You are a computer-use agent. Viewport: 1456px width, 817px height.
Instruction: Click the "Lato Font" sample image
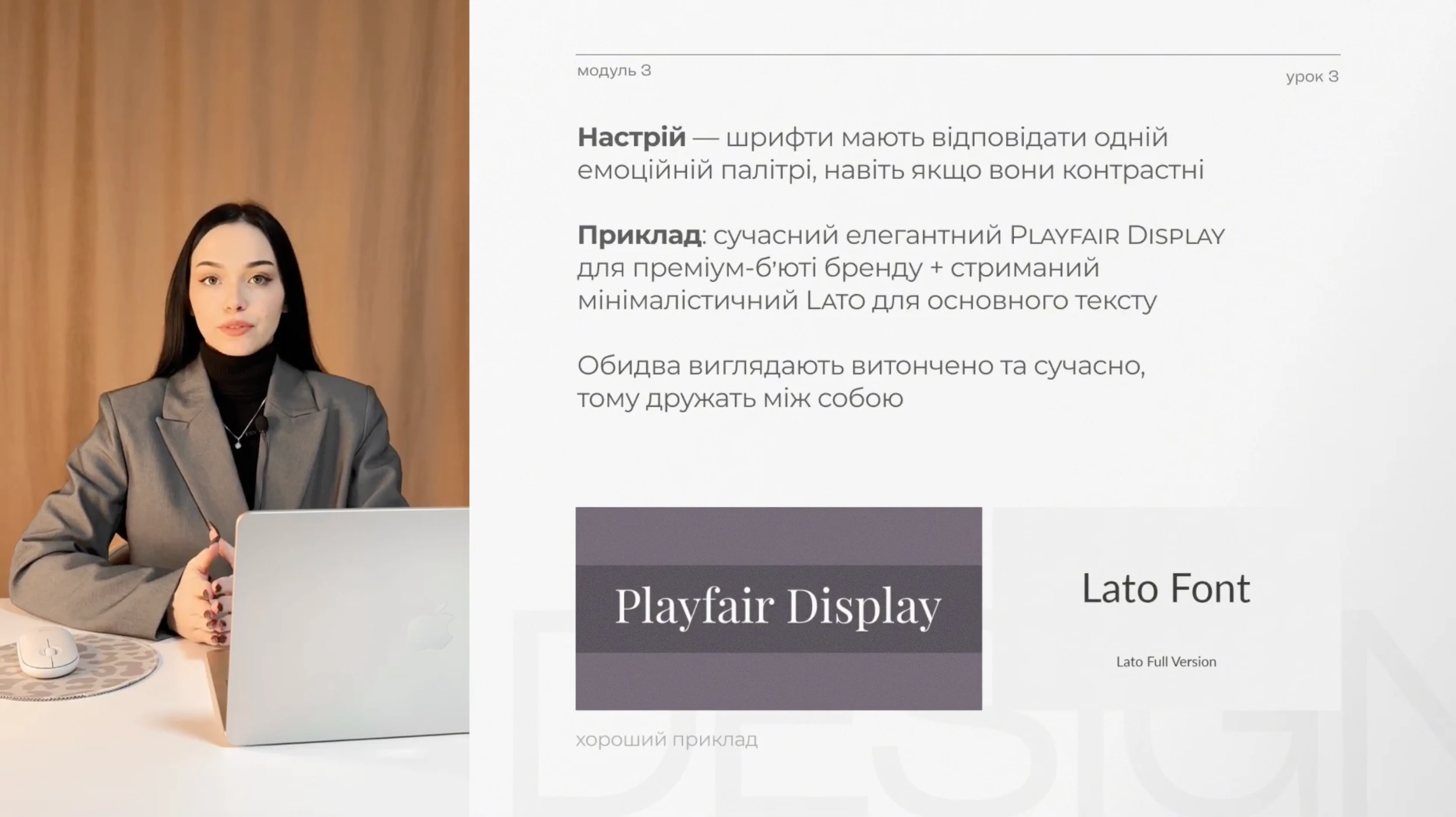[x=1166, y=608]
